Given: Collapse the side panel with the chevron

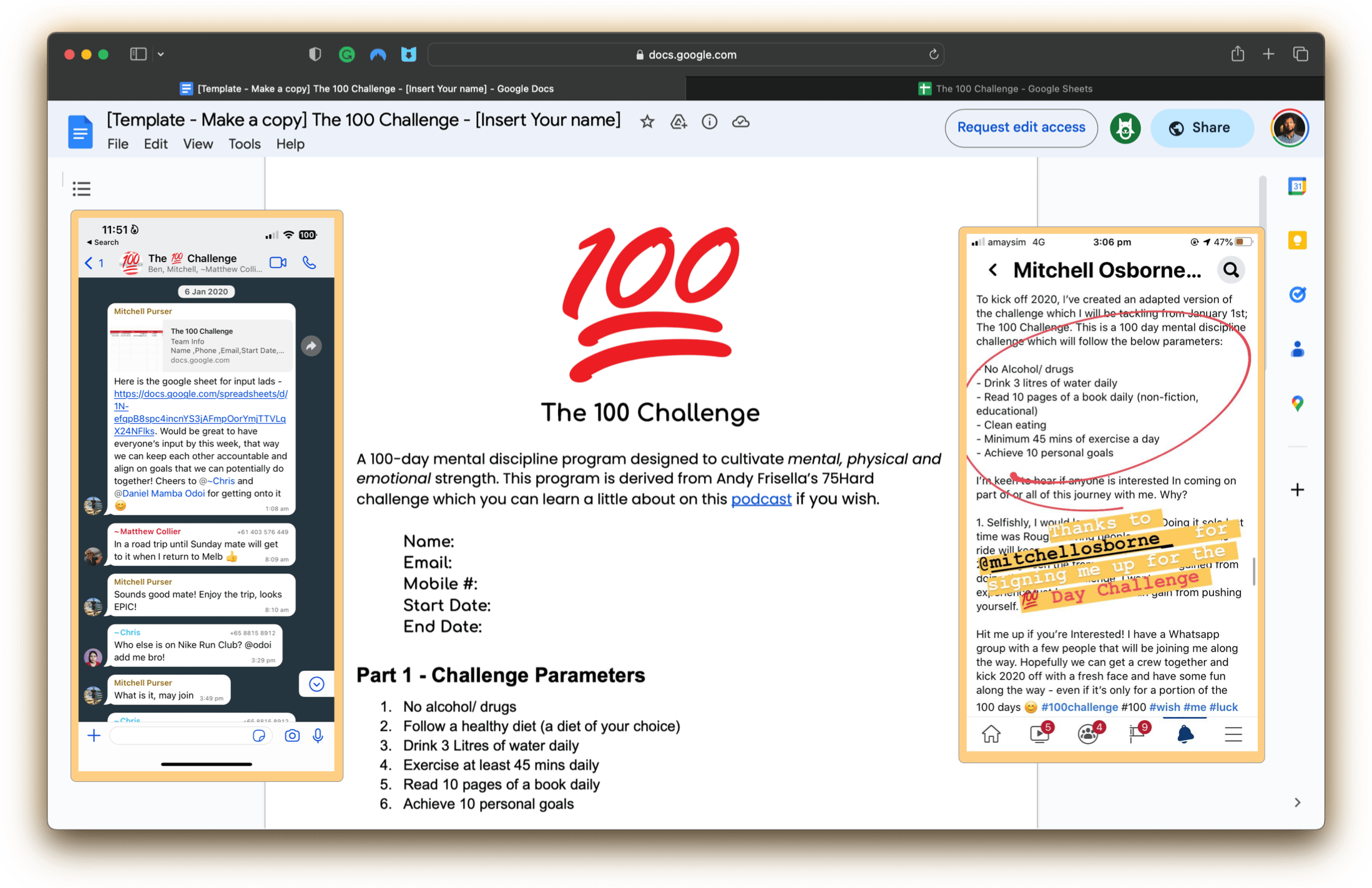Looking at the screenshot, I should coord(1297,803).
